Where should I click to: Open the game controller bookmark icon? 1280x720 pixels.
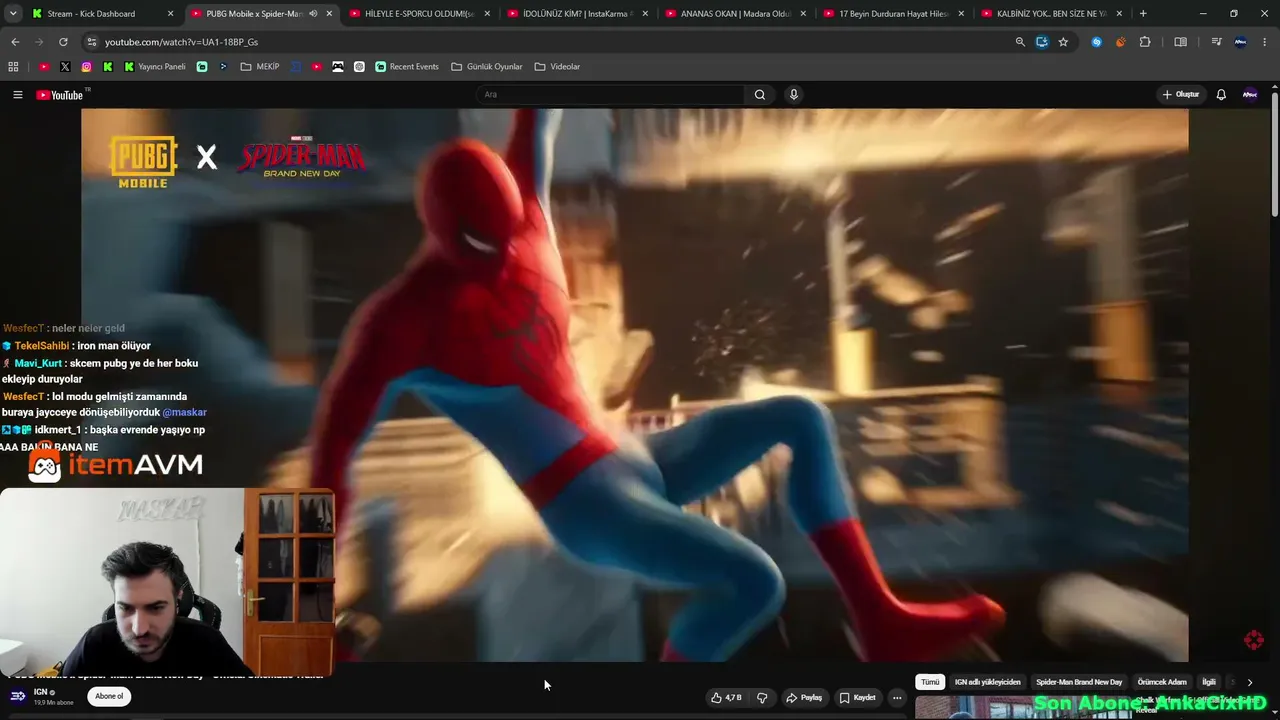click(338, 67)
